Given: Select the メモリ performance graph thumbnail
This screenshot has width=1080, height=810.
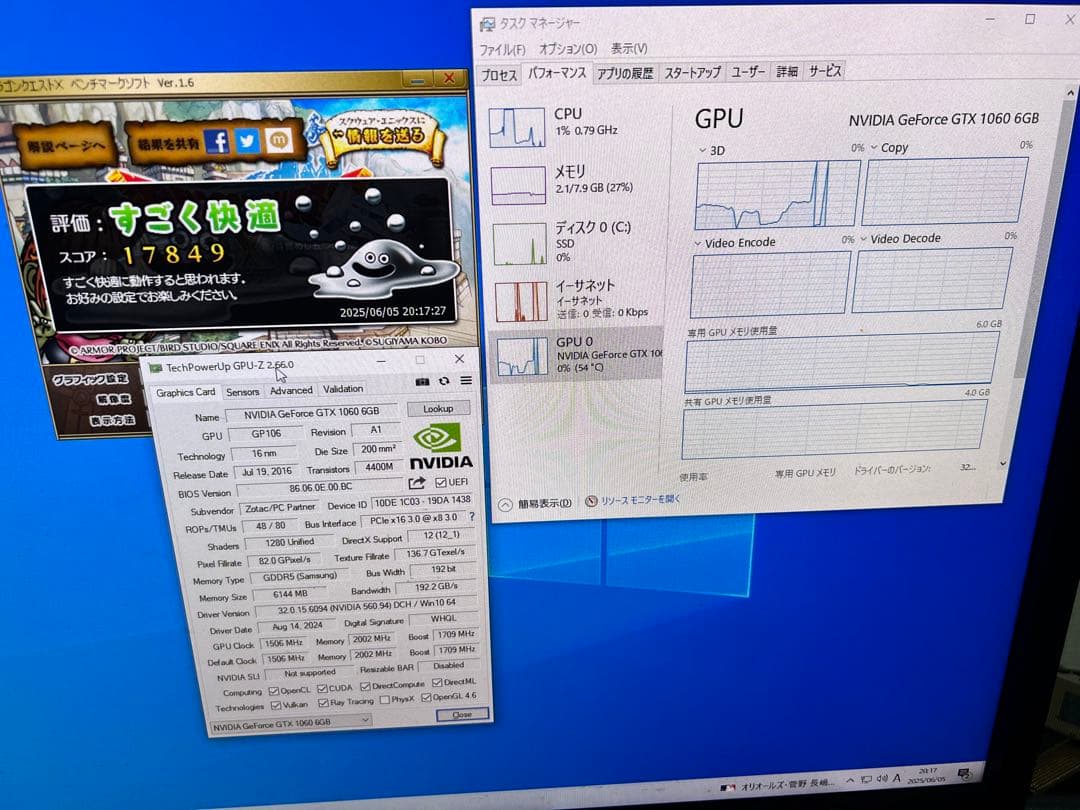Looking at the screenshot, I should tap(519, 185).
